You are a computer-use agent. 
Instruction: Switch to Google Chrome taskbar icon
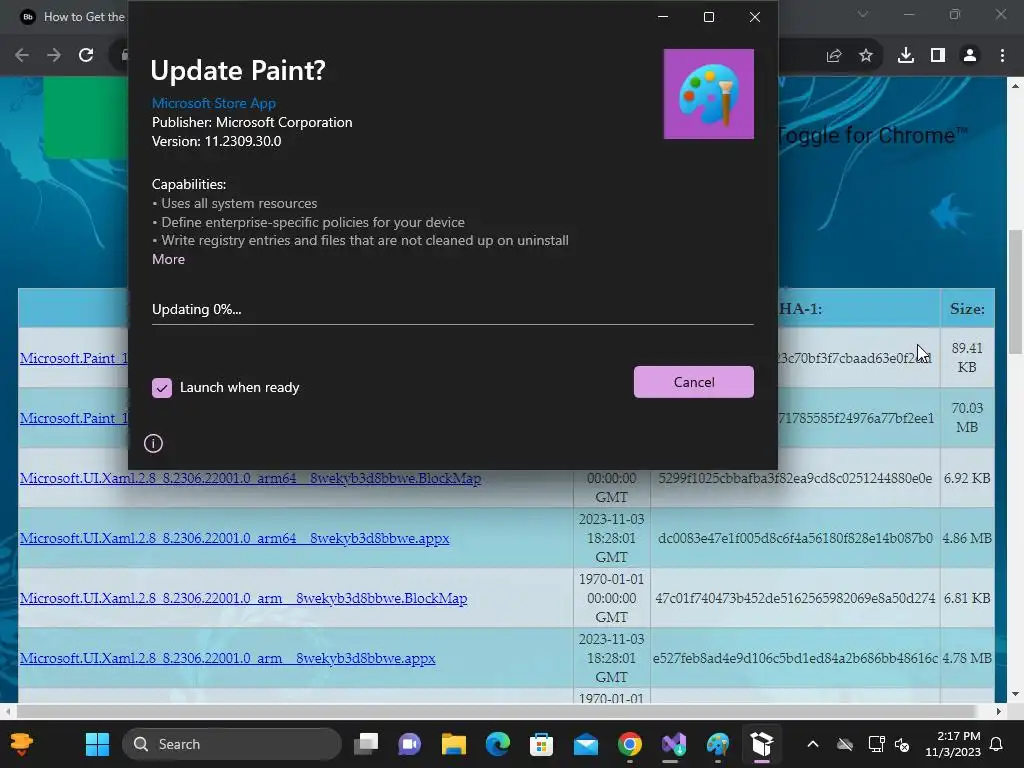[x=630, y=744]
